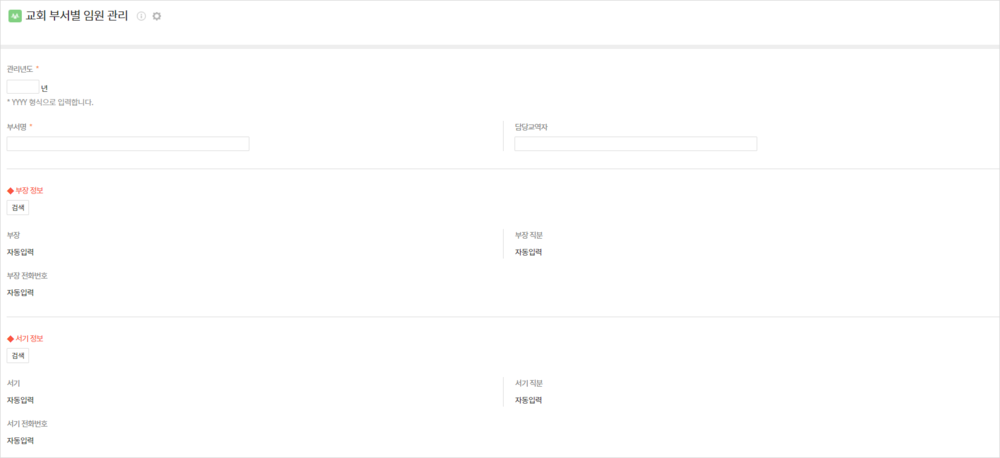Screen dimensions: 1000x458
Task: Click 검색 button under 서기 정보
Action: point(18,355)
